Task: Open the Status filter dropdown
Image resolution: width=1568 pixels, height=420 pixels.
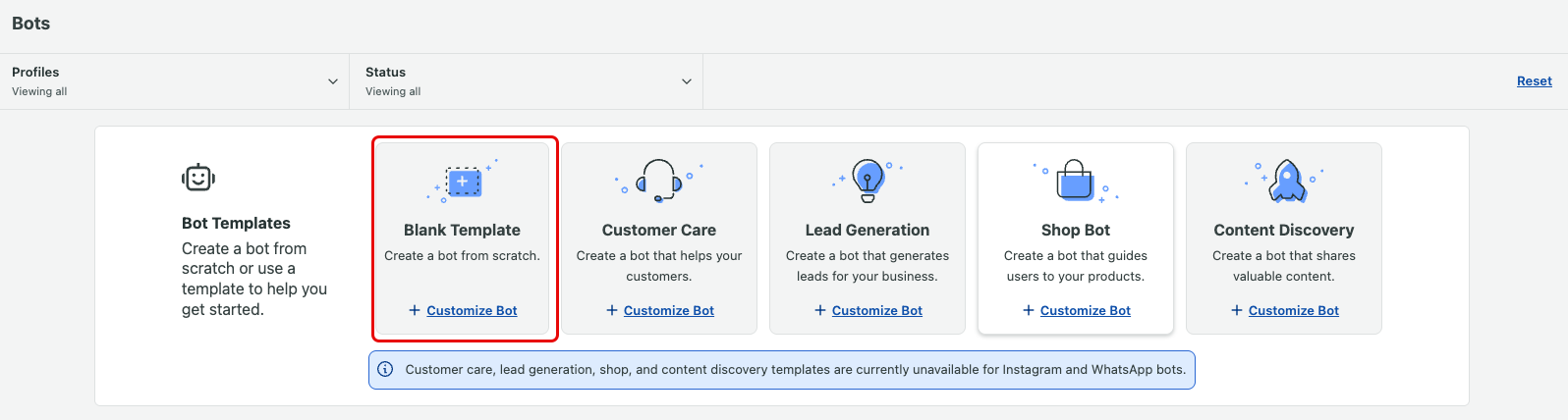Action: 527,81
